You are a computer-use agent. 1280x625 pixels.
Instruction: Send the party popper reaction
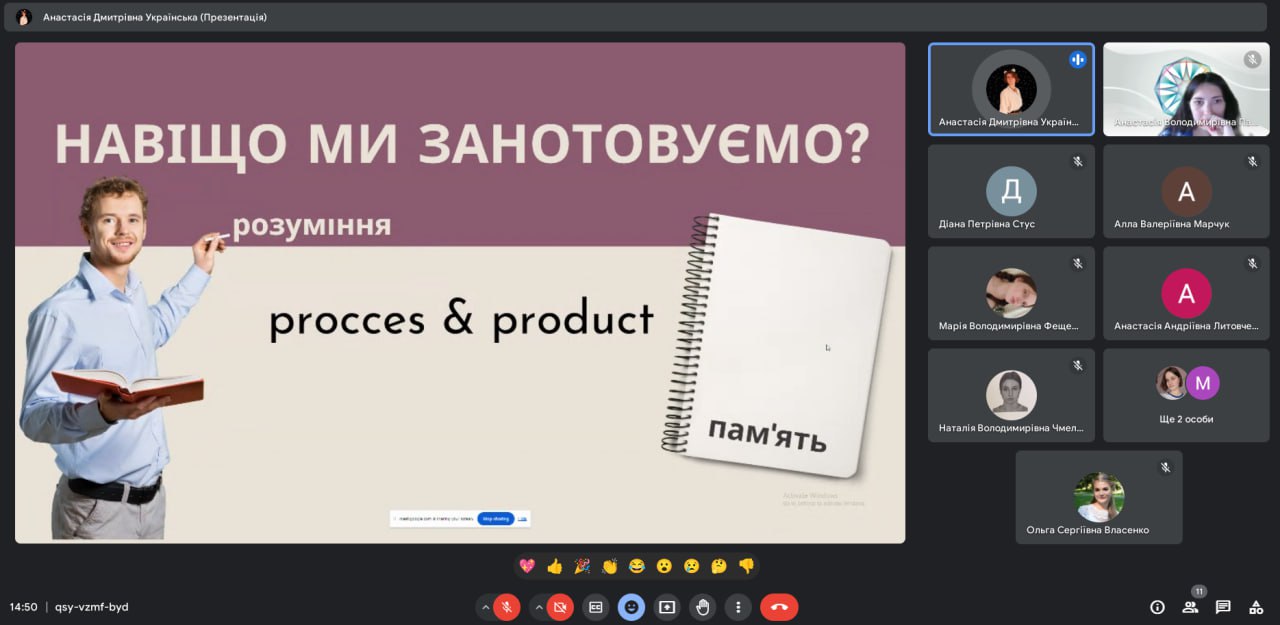pyautogui.click(x=582, y=566)
